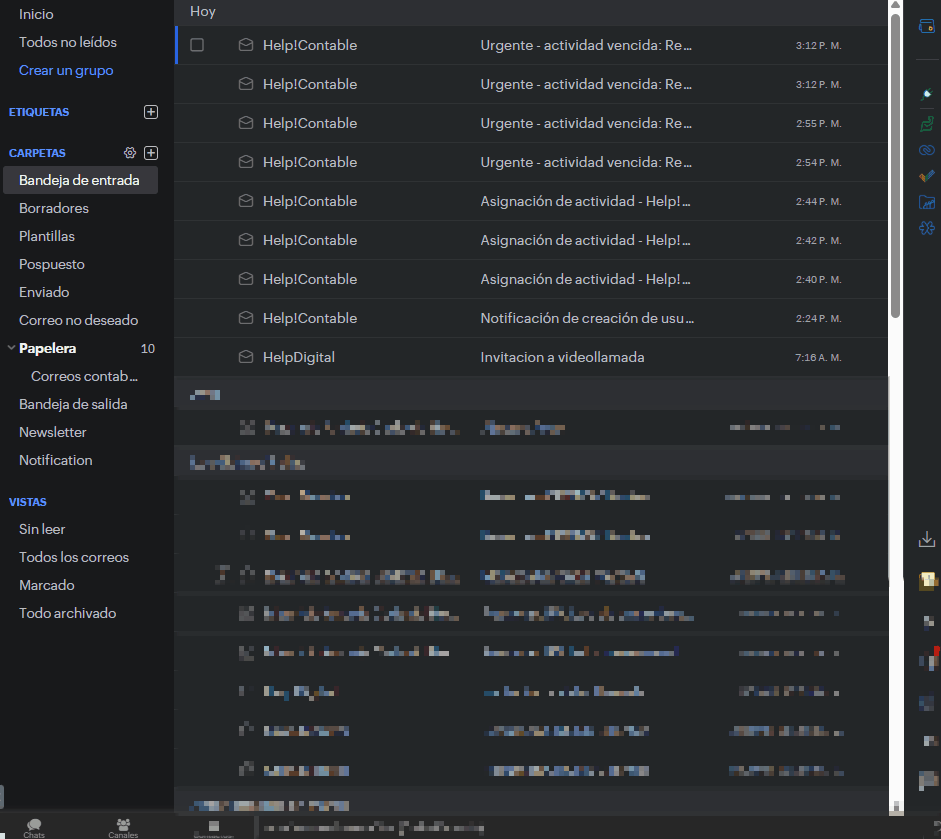Open the green signature app icon in sidebar

pos(927,124)
